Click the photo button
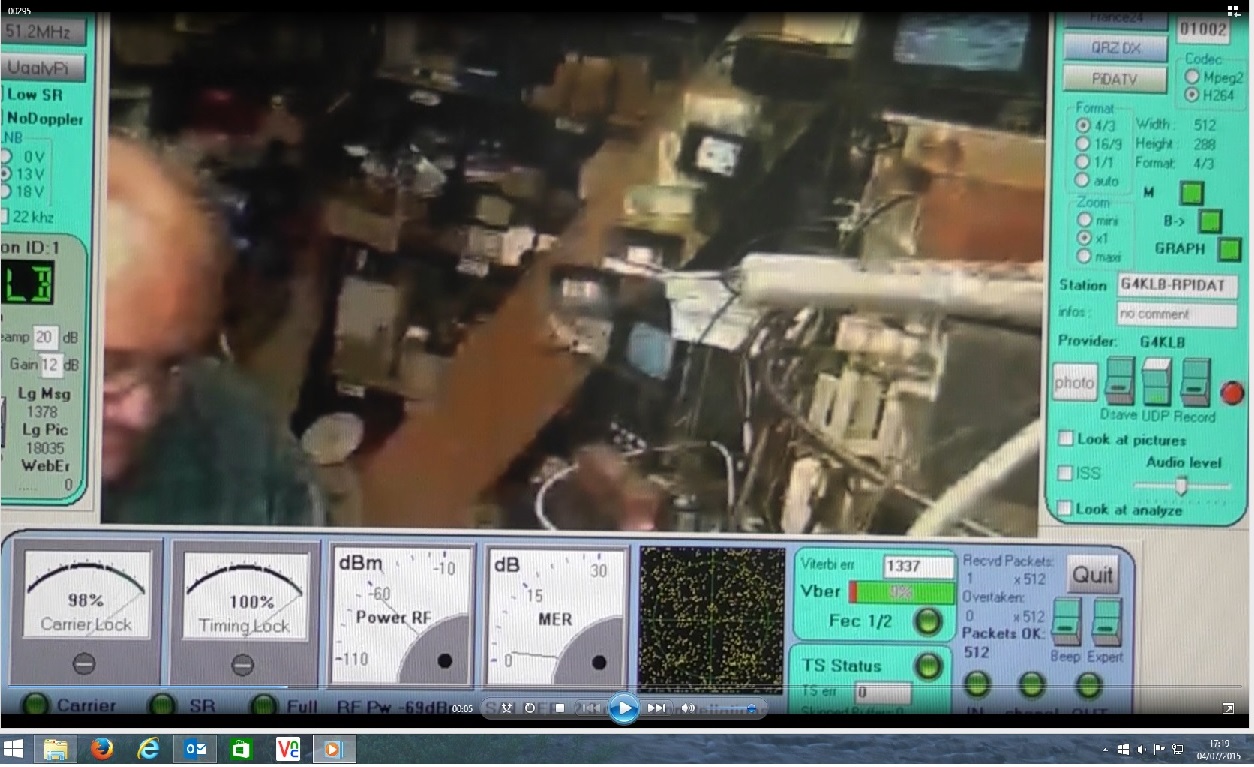The height and width of the screenshot is (767, 1254). 1075,382
